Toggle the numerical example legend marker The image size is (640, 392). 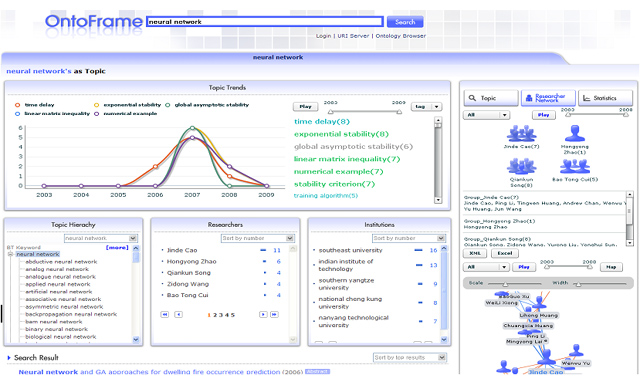[x=97, y=114]
